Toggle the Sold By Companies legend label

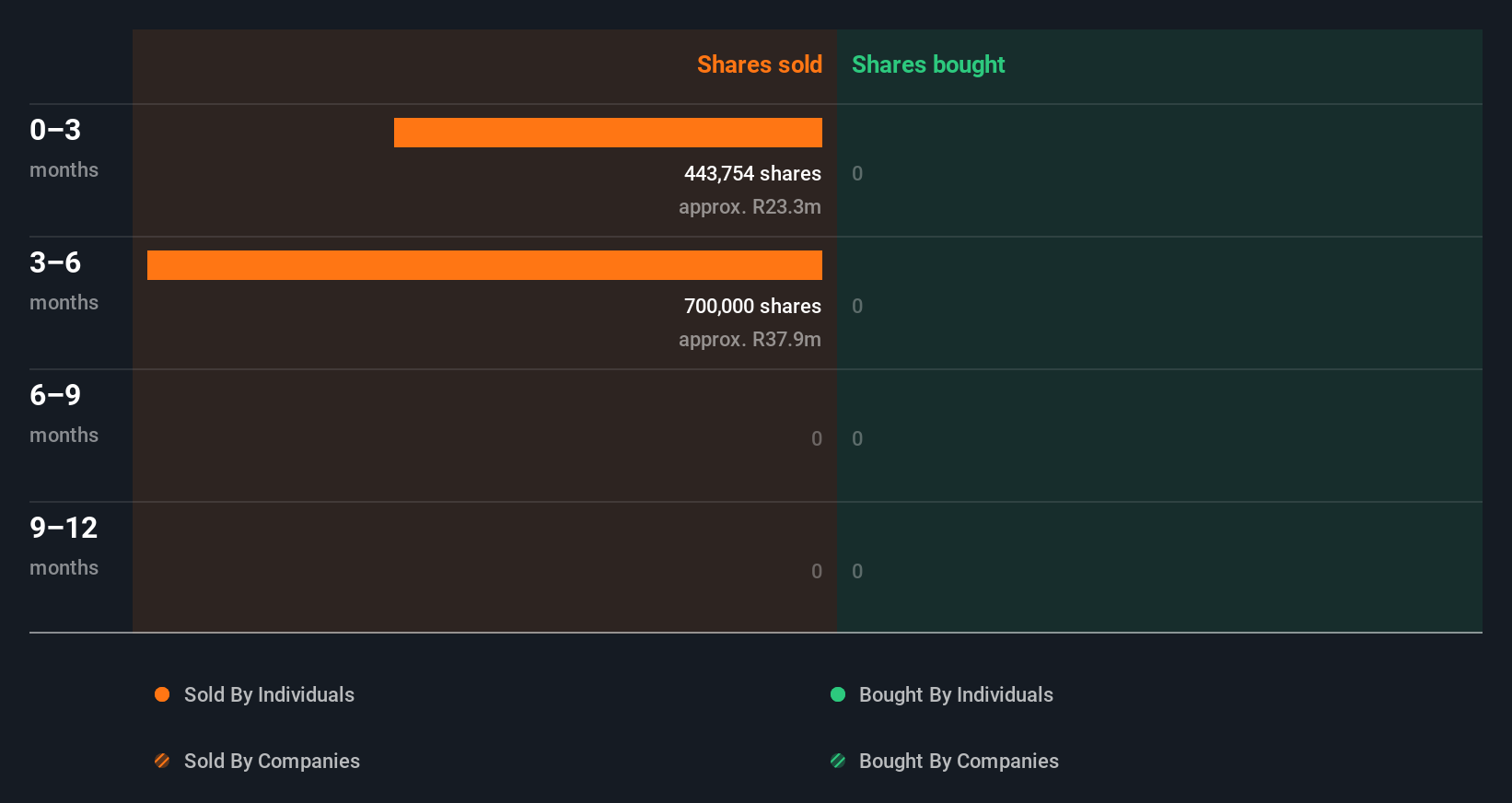pyautogui.click(x=272, y=761)
